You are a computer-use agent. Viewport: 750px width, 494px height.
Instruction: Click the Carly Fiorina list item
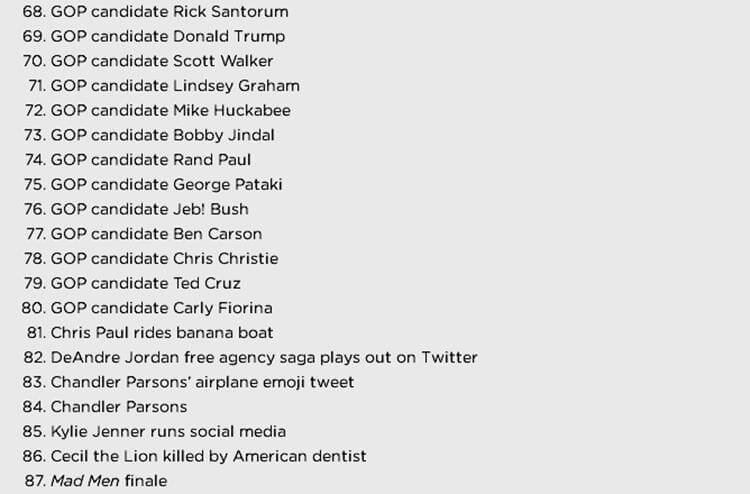pyautogui.click(x=147, y=308)
